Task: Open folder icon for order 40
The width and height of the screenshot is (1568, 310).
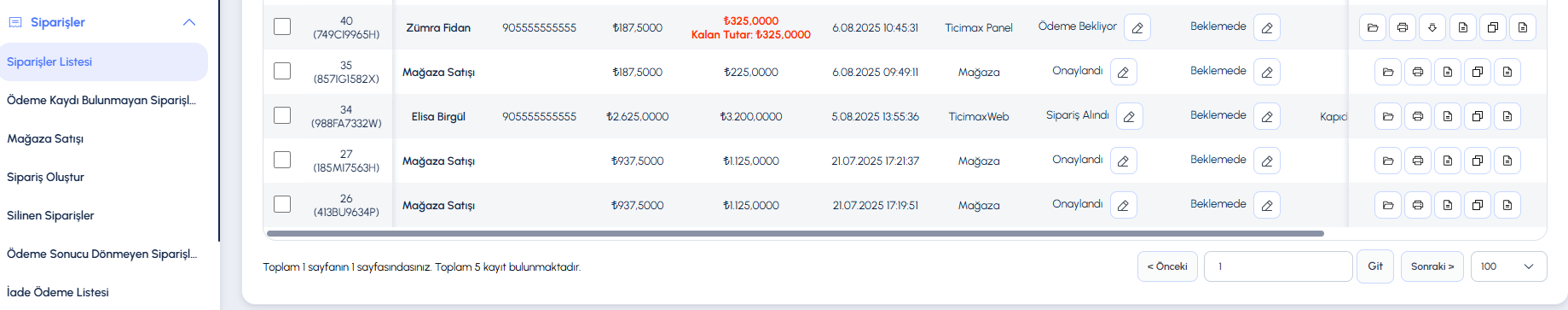Action: click(x=1373, y=28)
